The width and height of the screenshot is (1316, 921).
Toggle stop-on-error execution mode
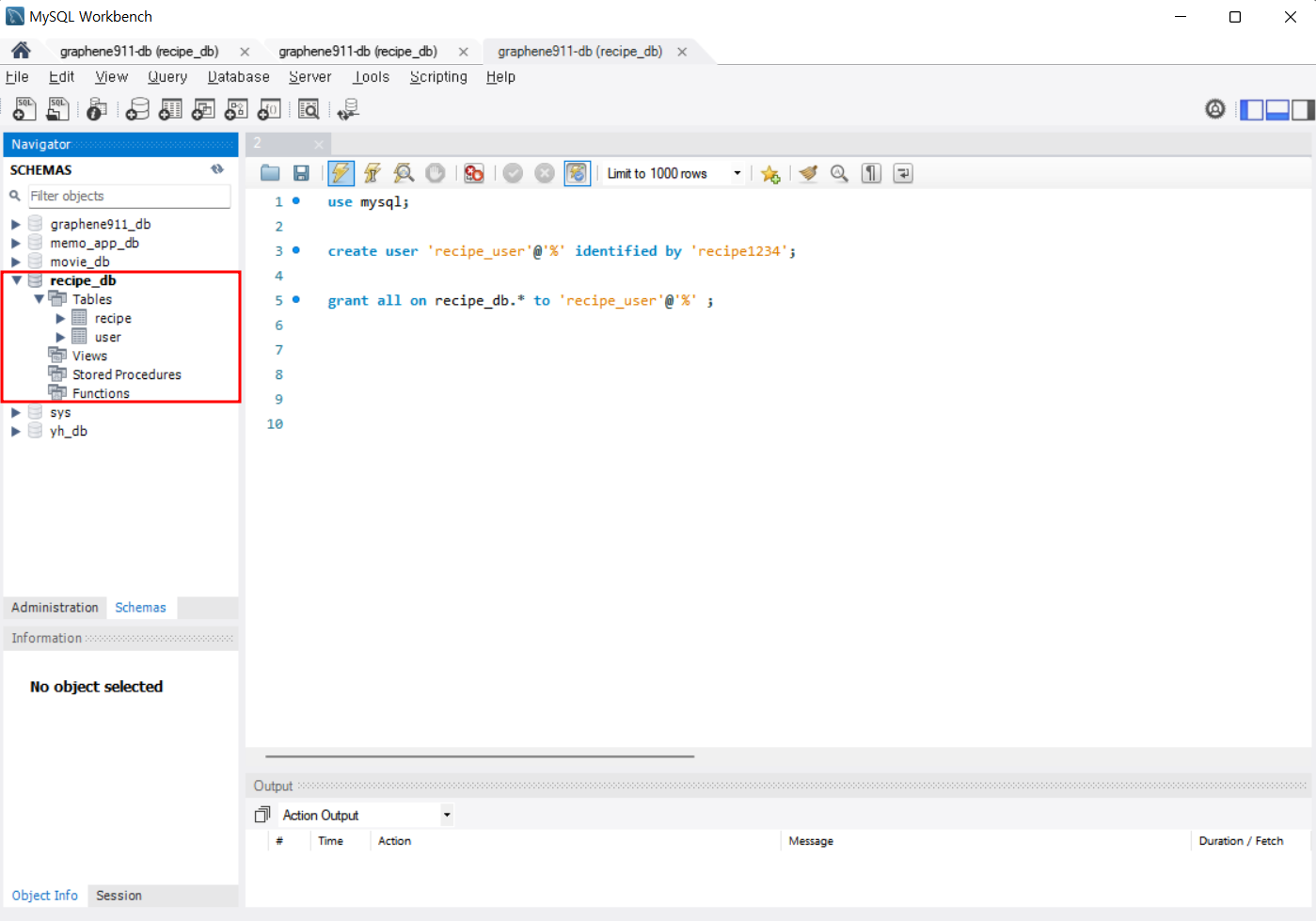pyautogui.click(x=474, y=173)
